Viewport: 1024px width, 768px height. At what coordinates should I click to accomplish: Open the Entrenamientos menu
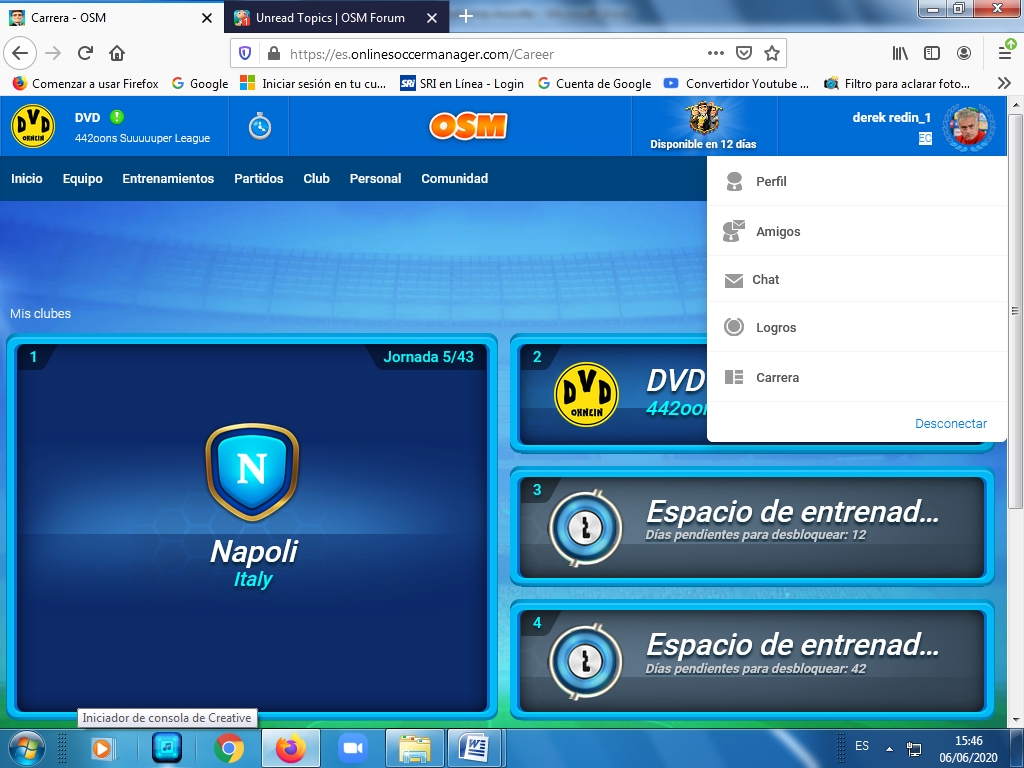click(168, 178)
